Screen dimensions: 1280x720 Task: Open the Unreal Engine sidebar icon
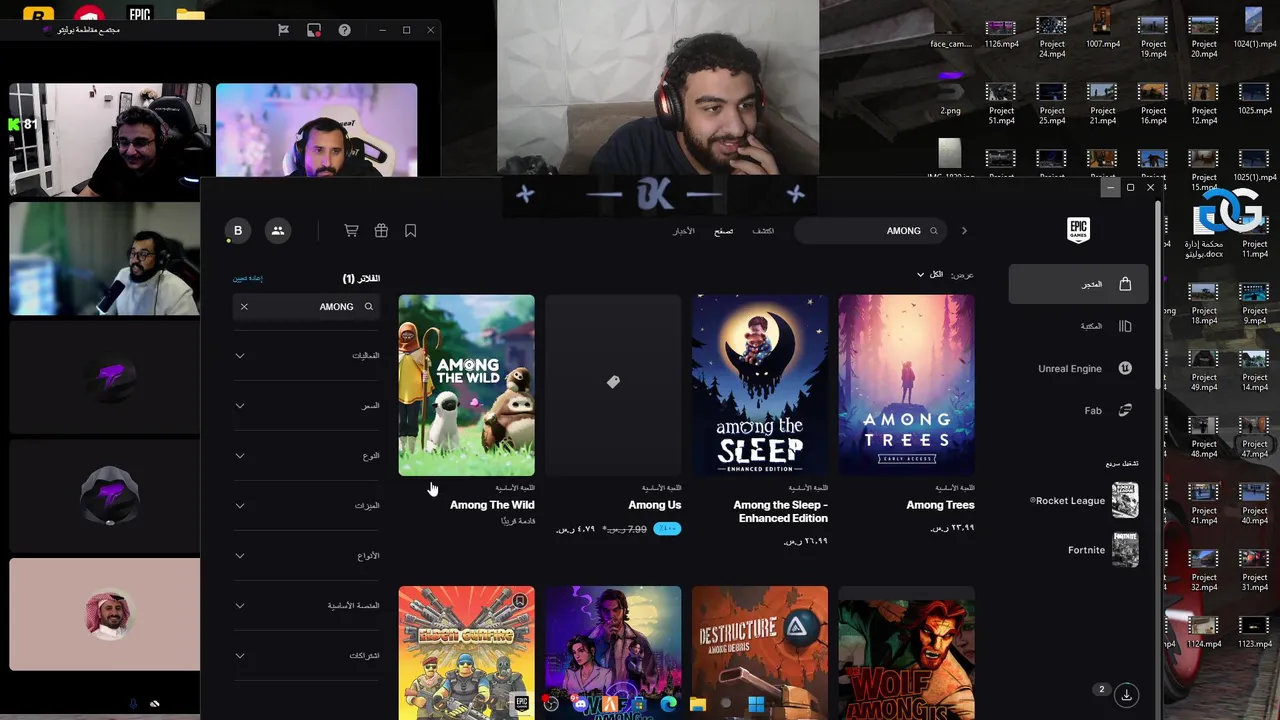click(x=1125, y=368)
